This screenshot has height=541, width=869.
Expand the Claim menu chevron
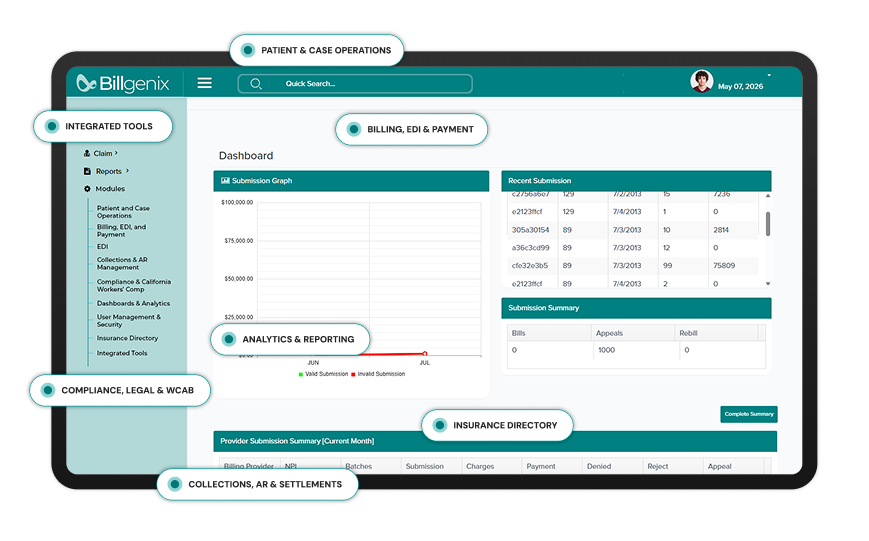(x=116, y=153)
